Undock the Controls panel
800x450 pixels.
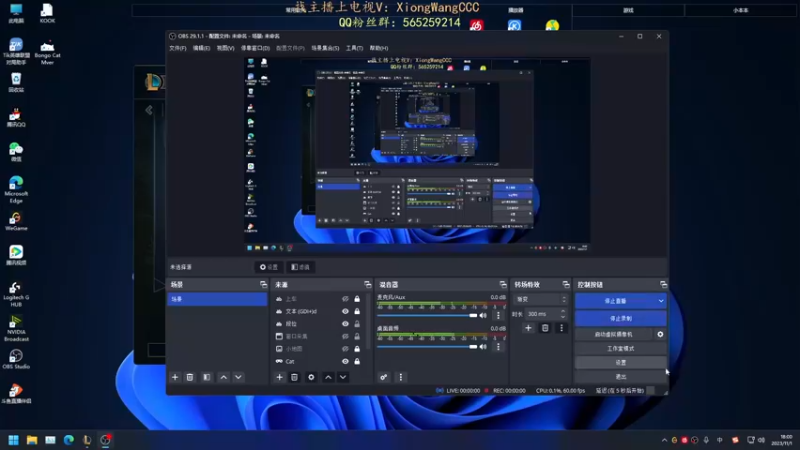[663, 284]
